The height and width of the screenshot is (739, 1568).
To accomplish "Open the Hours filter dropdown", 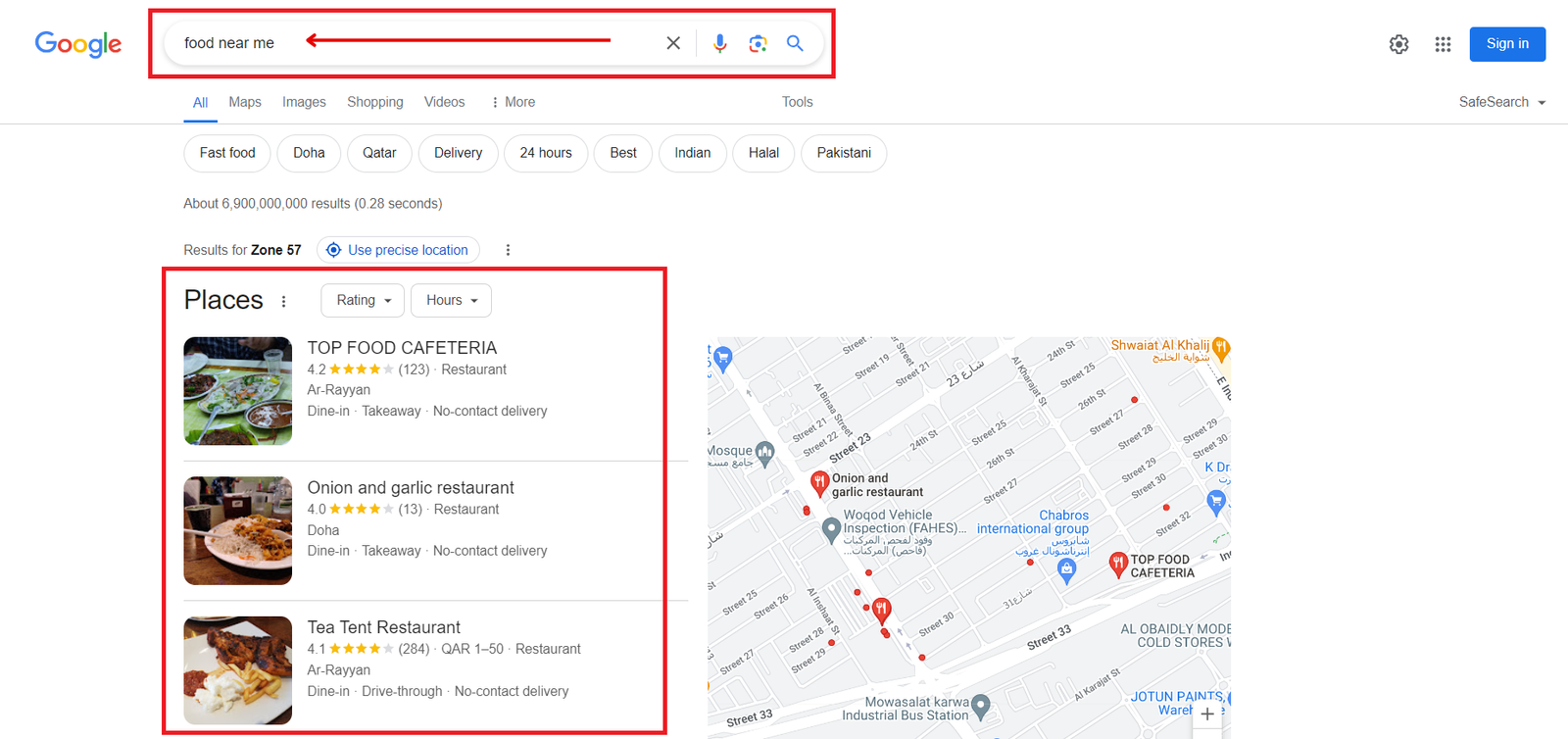I will click(451, 300).
